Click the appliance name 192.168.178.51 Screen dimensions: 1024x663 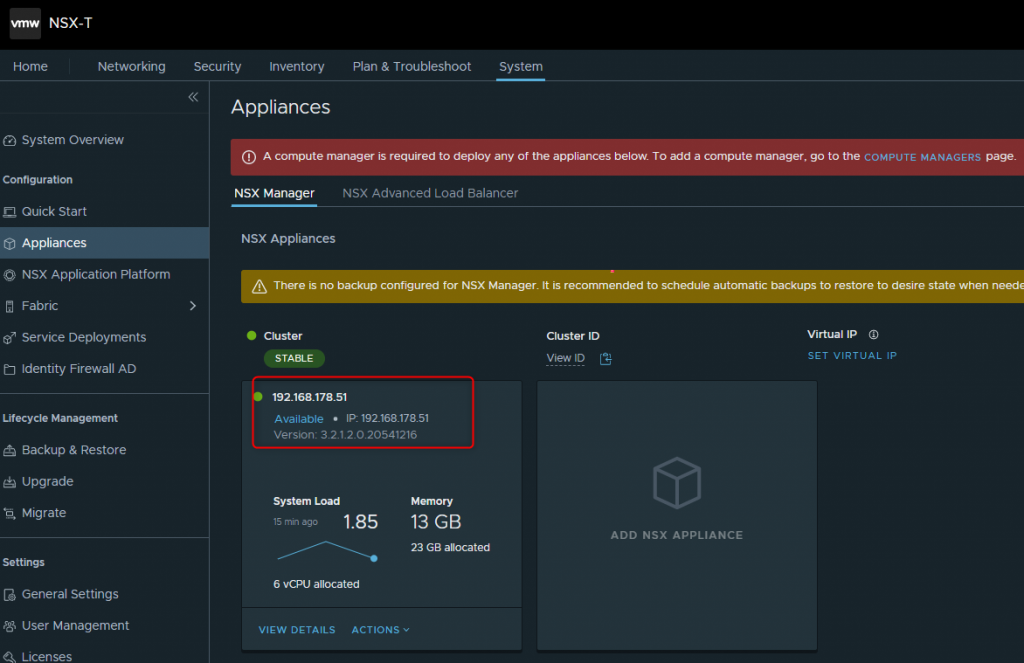pos(310,397)
